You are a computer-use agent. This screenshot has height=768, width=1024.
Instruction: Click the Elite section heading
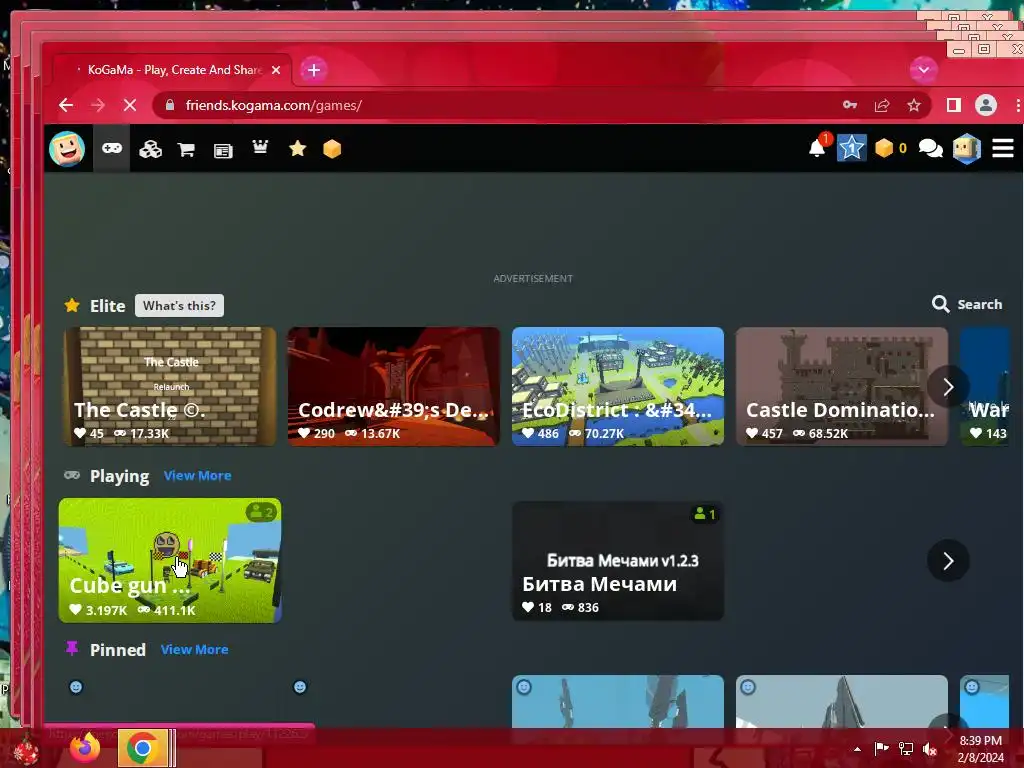tap(107, 306)
